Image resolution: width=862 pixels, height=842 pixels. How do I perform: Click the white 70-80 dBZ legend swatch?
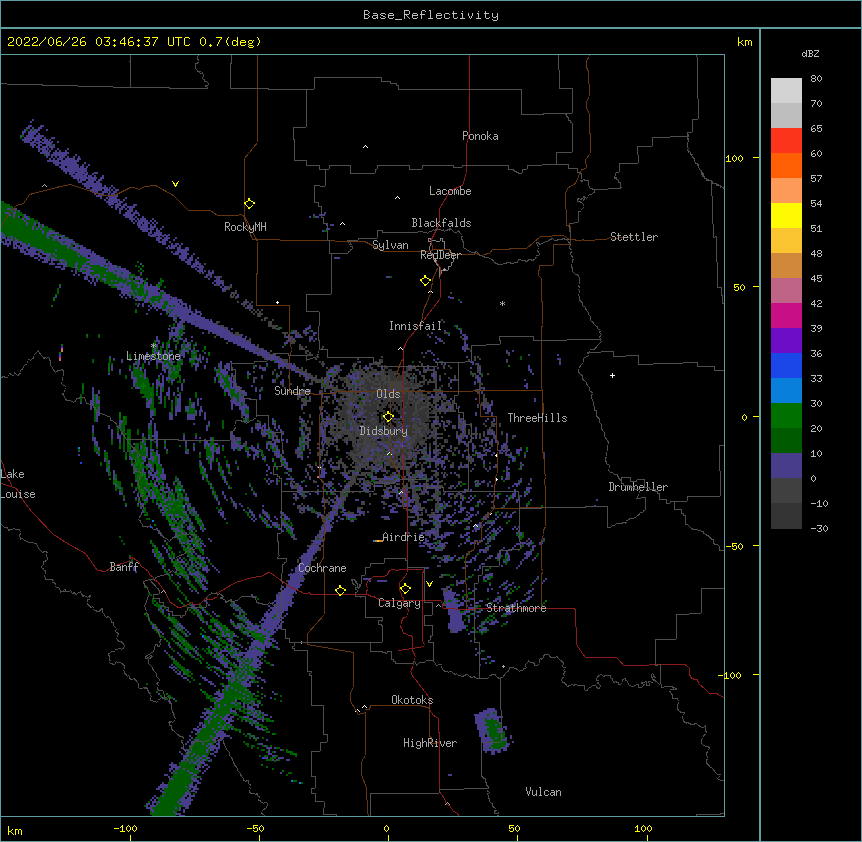(786, 91)
